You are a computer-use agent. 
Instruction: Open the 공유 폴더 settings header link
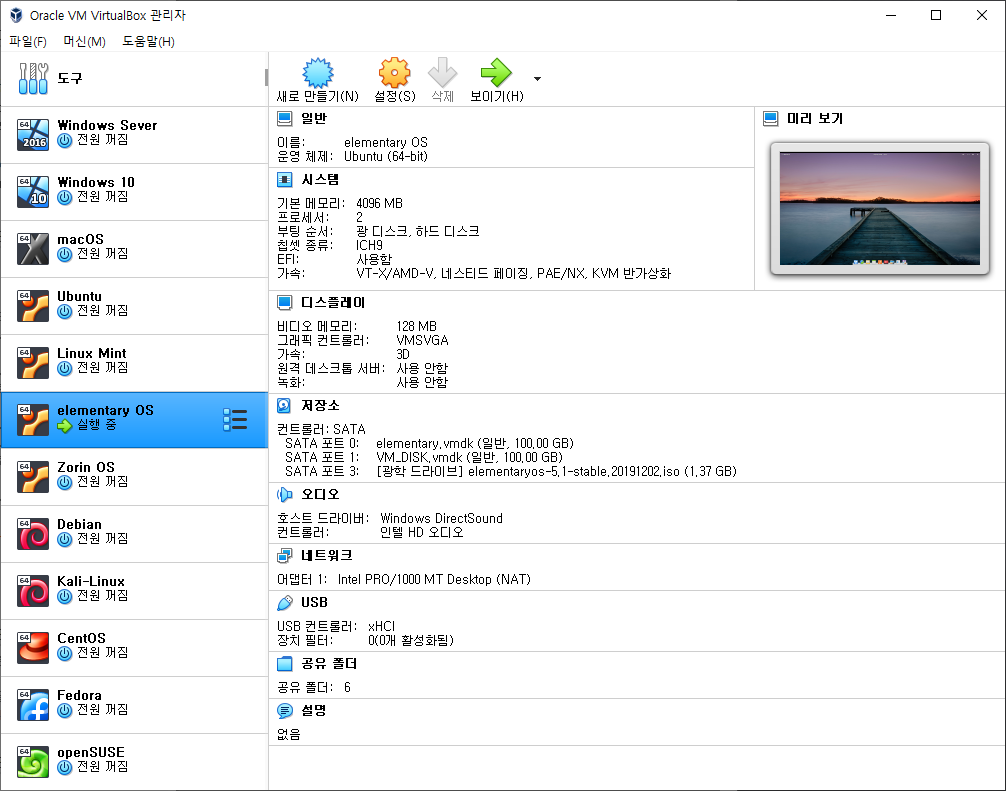pos(329,663)
